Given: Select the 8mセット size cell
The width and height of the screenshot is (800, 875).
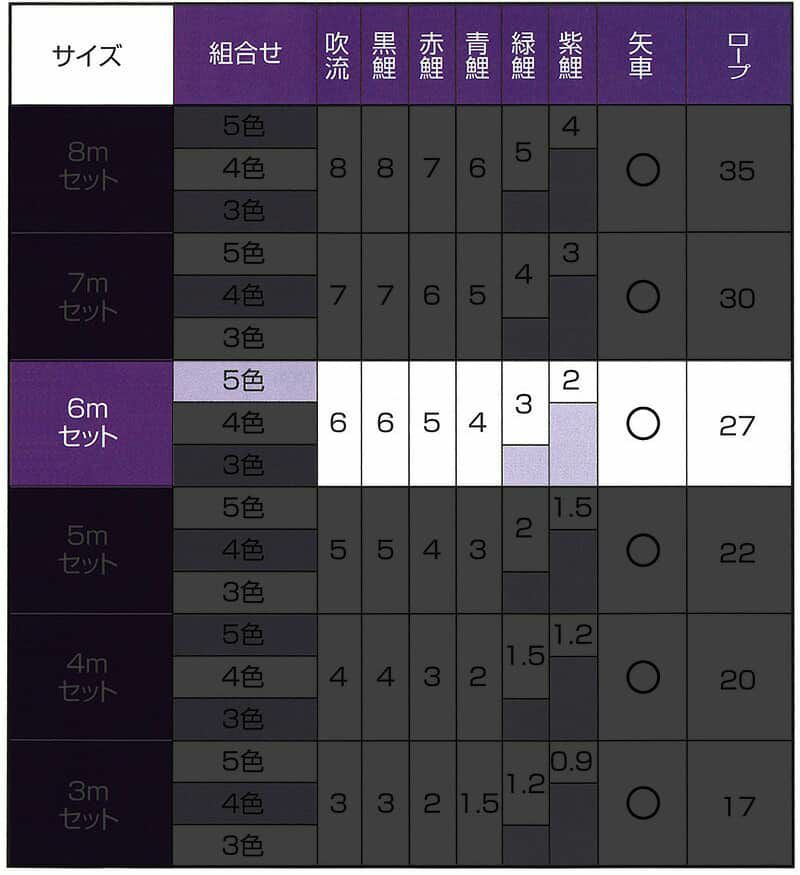Looking at the screenshot, I should pos(90,168).
